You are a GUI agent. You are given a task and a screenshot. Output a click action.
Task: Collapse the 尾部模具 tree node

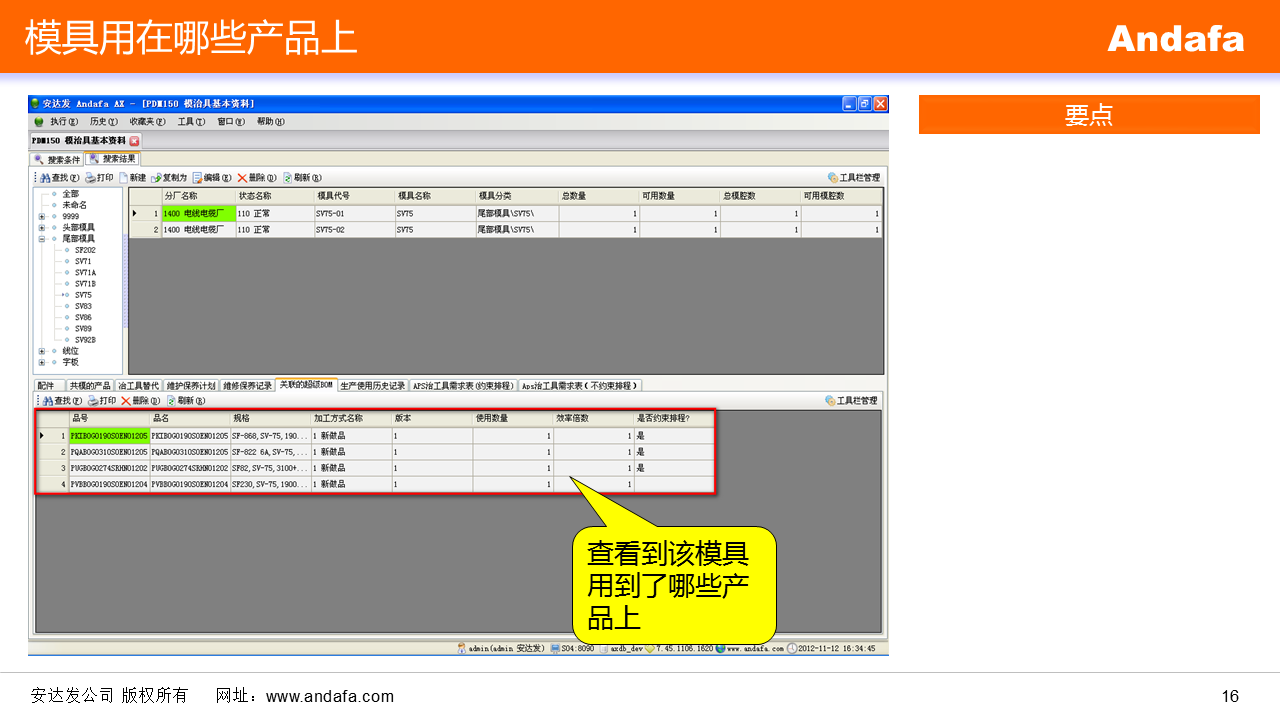click(41, 239)
